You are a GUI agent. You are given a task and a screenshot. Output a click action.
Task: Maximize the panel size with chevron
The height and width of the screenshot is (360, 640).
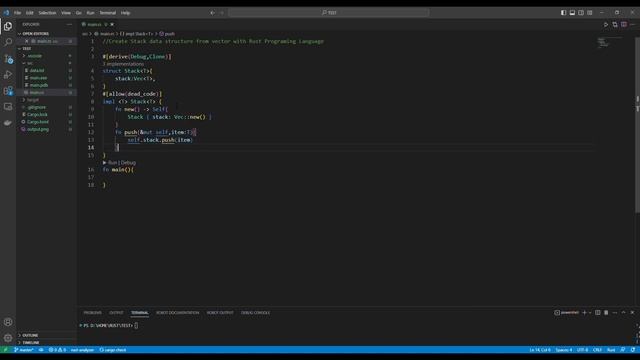pyautogui.click(x=623, y=313)
